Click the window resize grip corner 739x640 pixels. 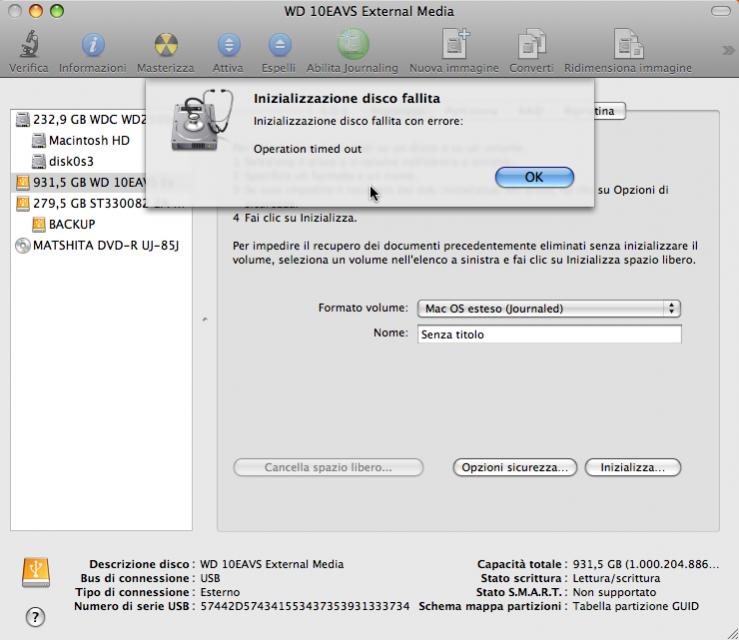[732, 634]
